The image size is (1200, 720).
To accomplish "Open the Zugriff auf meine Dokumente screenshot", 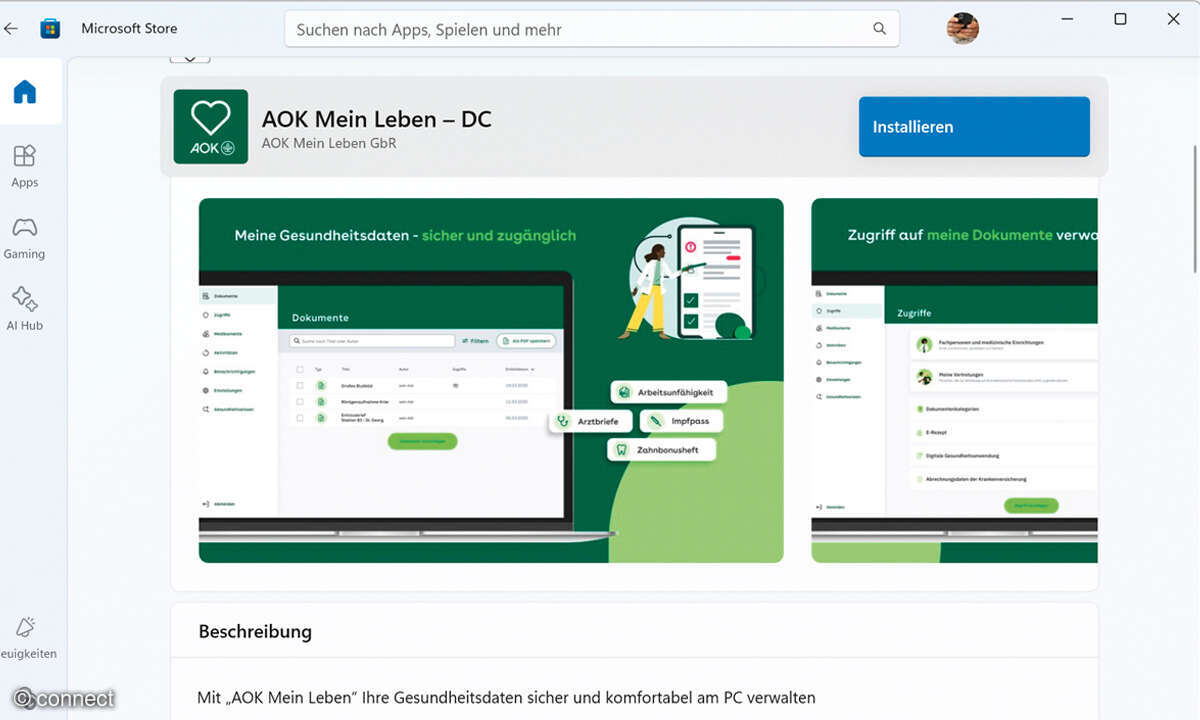I will 954,380.
